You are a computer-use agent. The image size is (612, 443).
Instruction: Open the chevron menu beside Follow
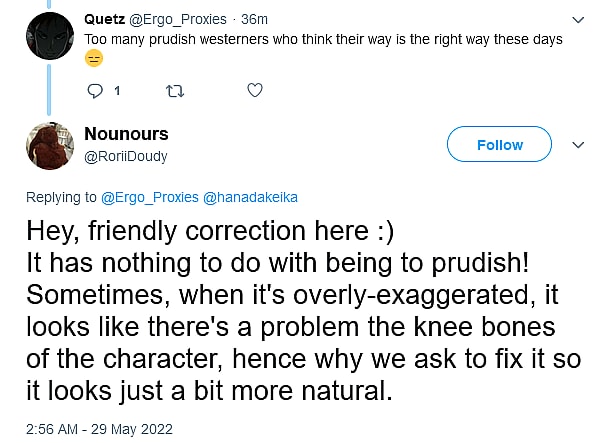577,145
